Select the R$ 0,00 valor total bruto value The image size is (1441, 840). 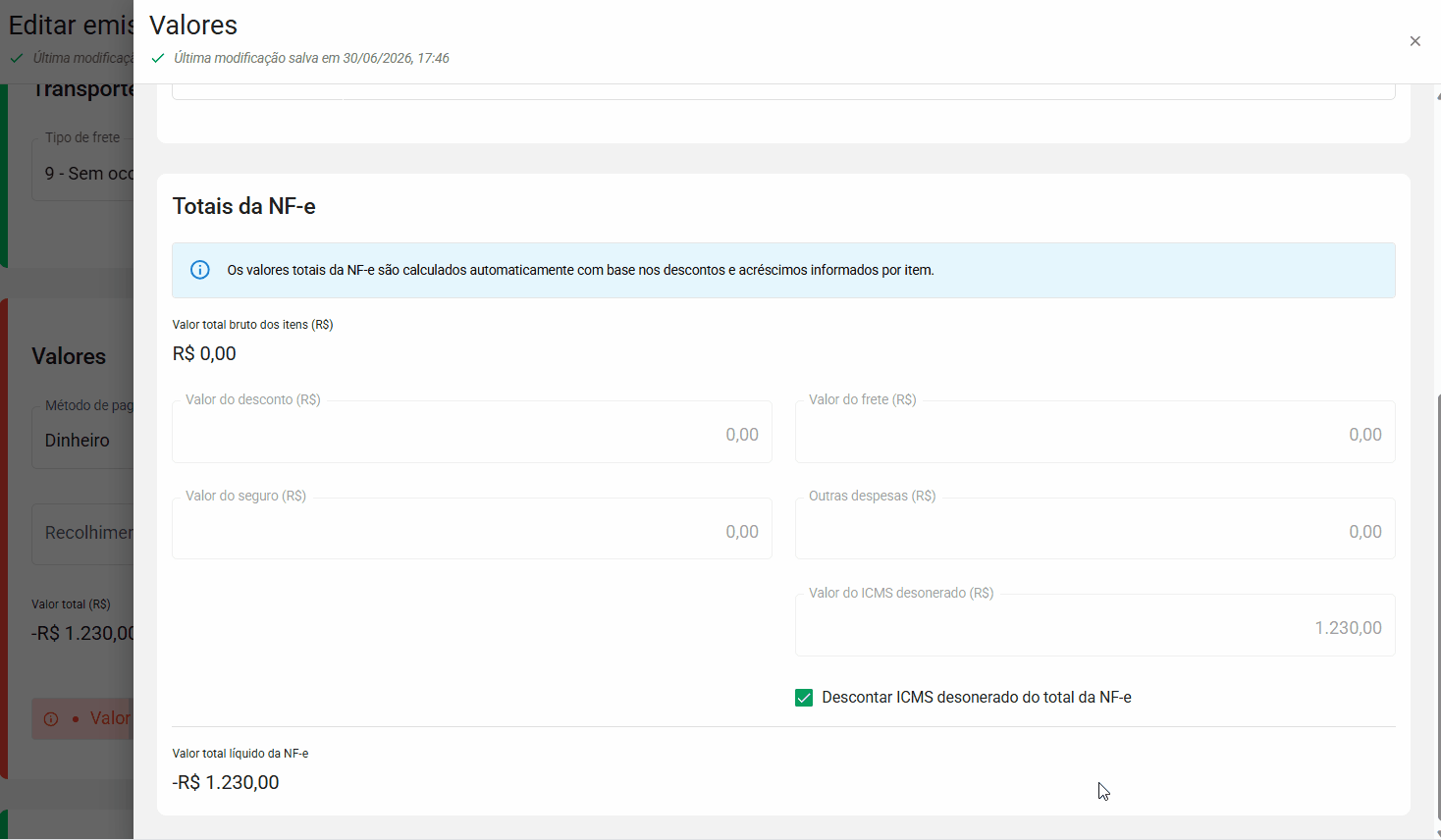pos(204,353)
